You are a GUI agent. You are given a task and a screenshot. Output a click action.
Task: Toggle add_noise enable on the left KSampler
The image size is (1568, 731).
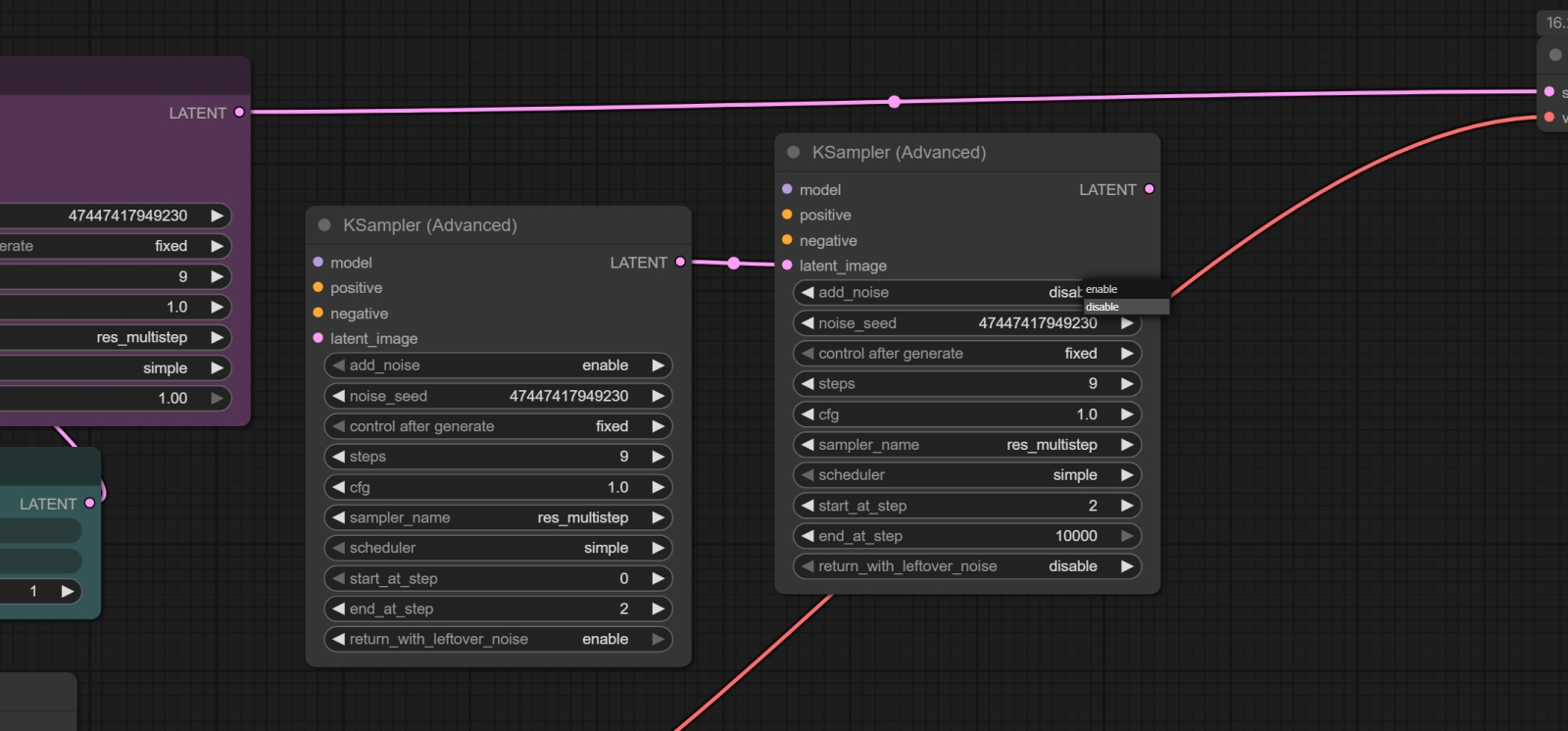pyautogui.click(x=498, y=365)
